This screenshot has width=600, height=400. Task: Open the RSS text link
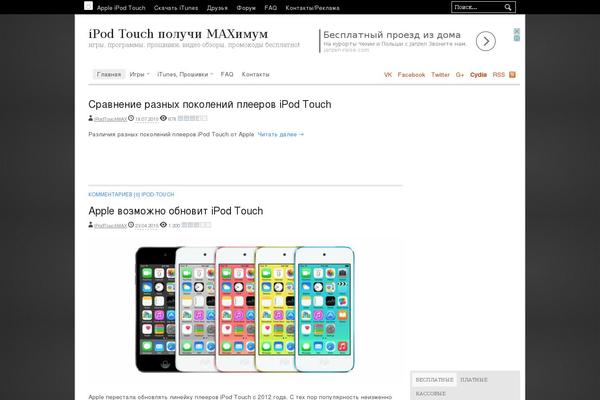tap(499, 75)
